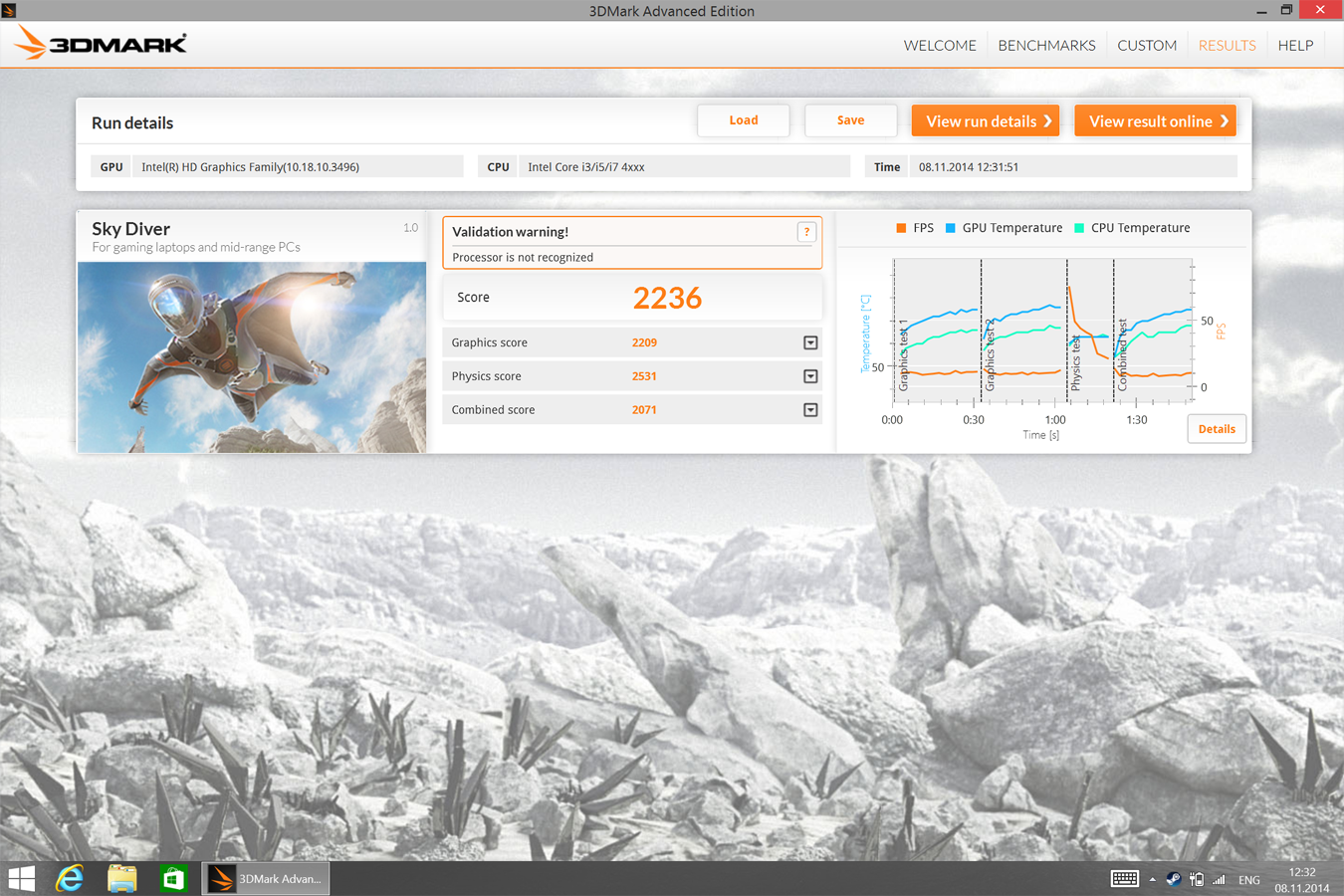Open View run details
1344x896 pixels.
(986, 120)
